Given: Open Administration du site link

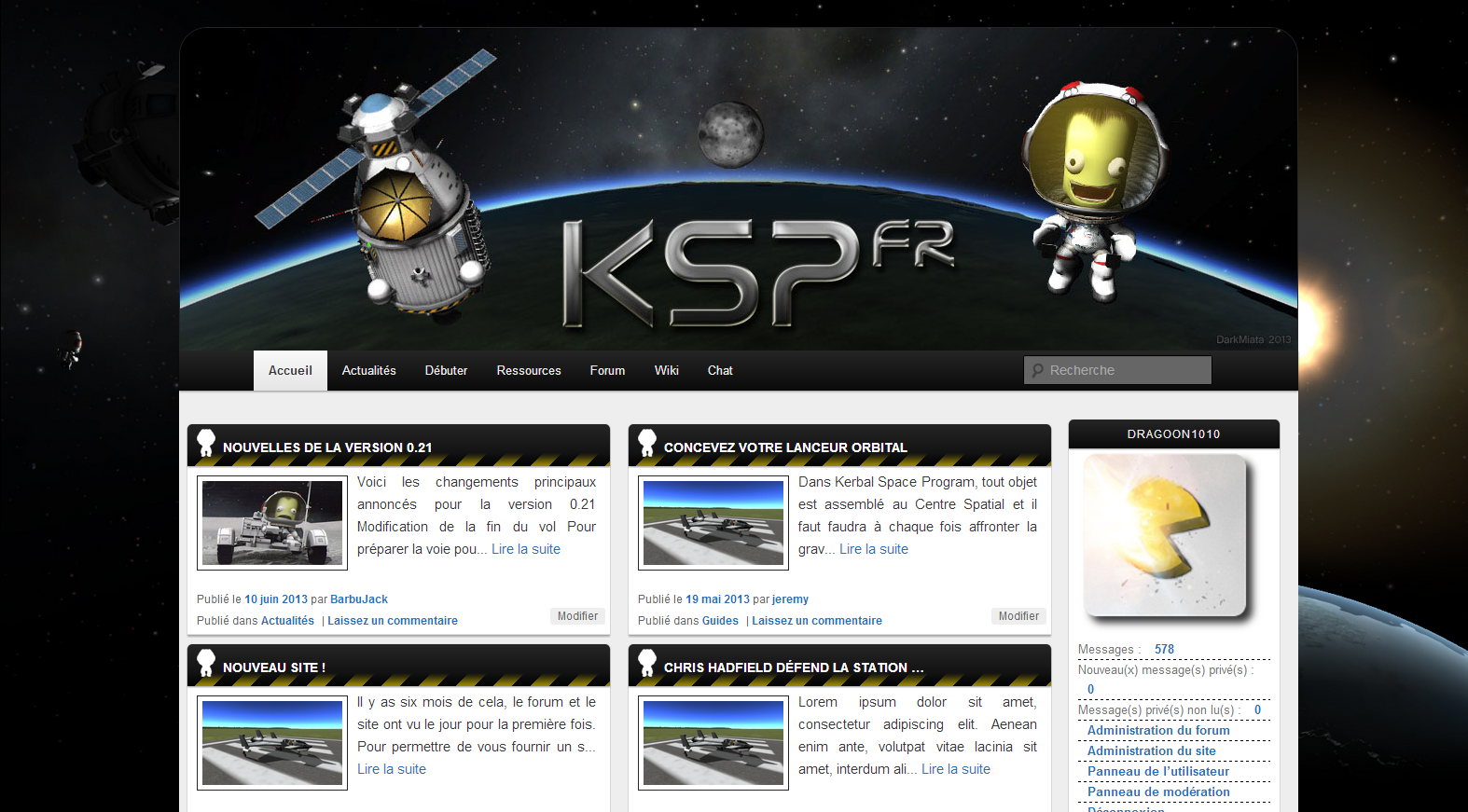Looking at the screenshot, I should click(1152, 751).
